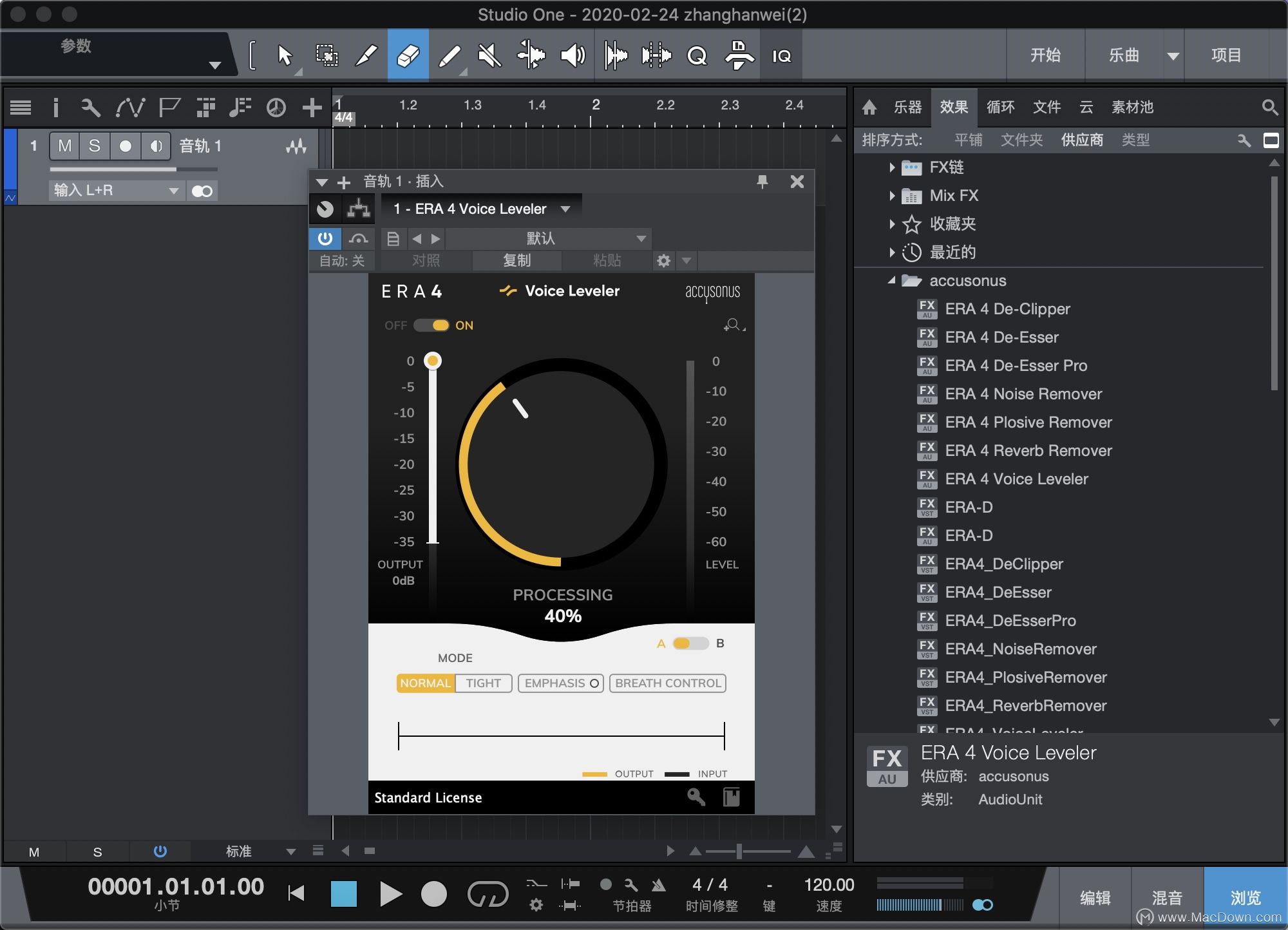
Task: Open the 混音 mix view tab
Action: pyautogui.click(x=1166, y=897)
